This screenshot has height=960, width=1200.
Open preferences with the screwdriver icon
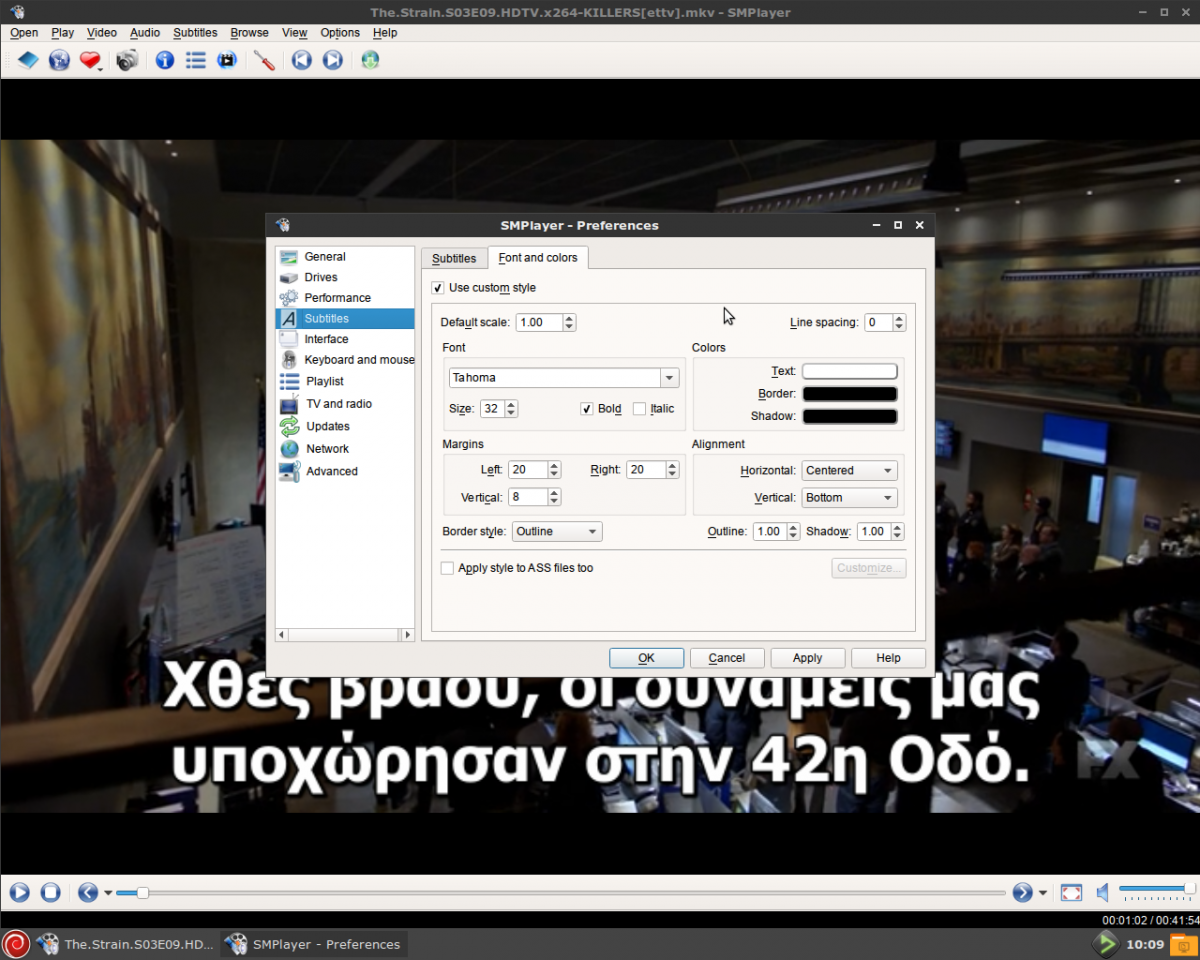265,60
